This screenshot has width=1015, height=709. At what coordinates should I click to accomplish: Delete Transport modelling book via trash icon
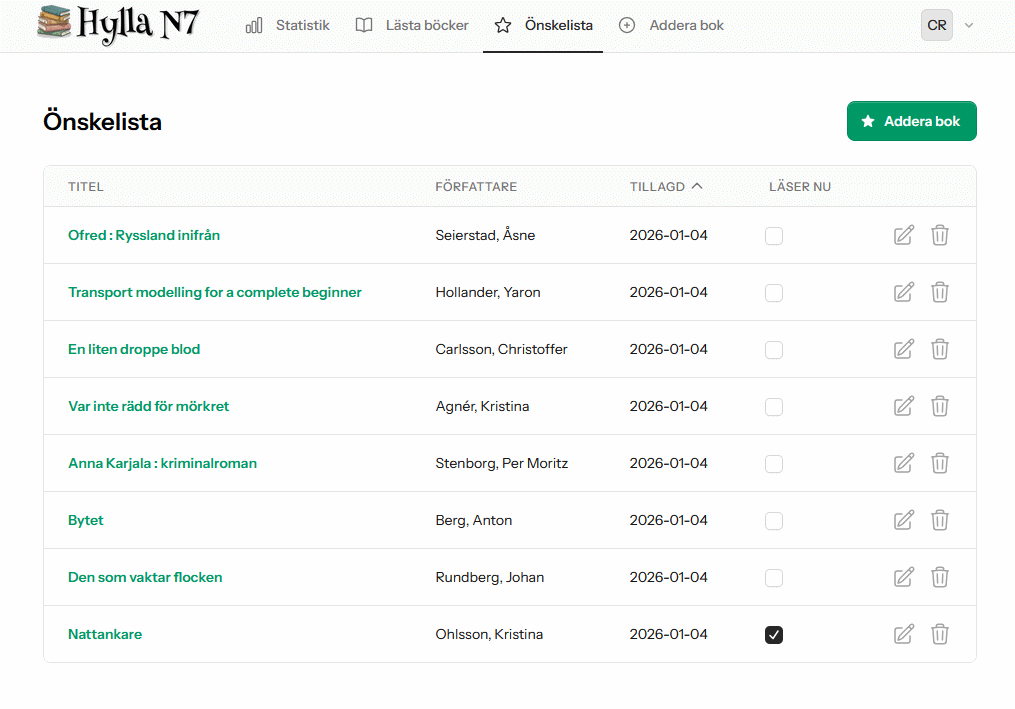click(x=940, y=293)
